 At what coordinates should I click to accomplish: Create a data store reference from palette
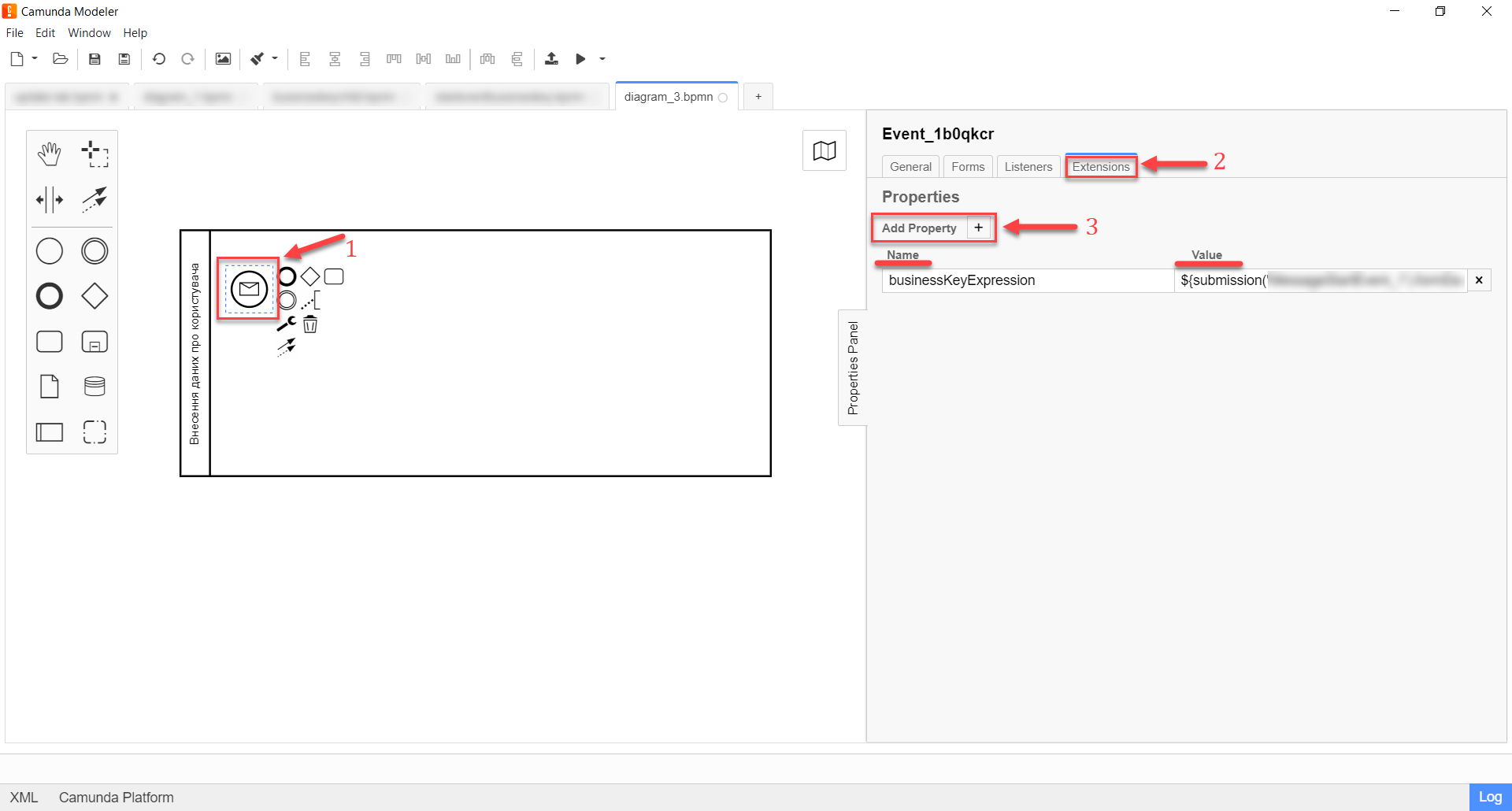click(94, 387)
